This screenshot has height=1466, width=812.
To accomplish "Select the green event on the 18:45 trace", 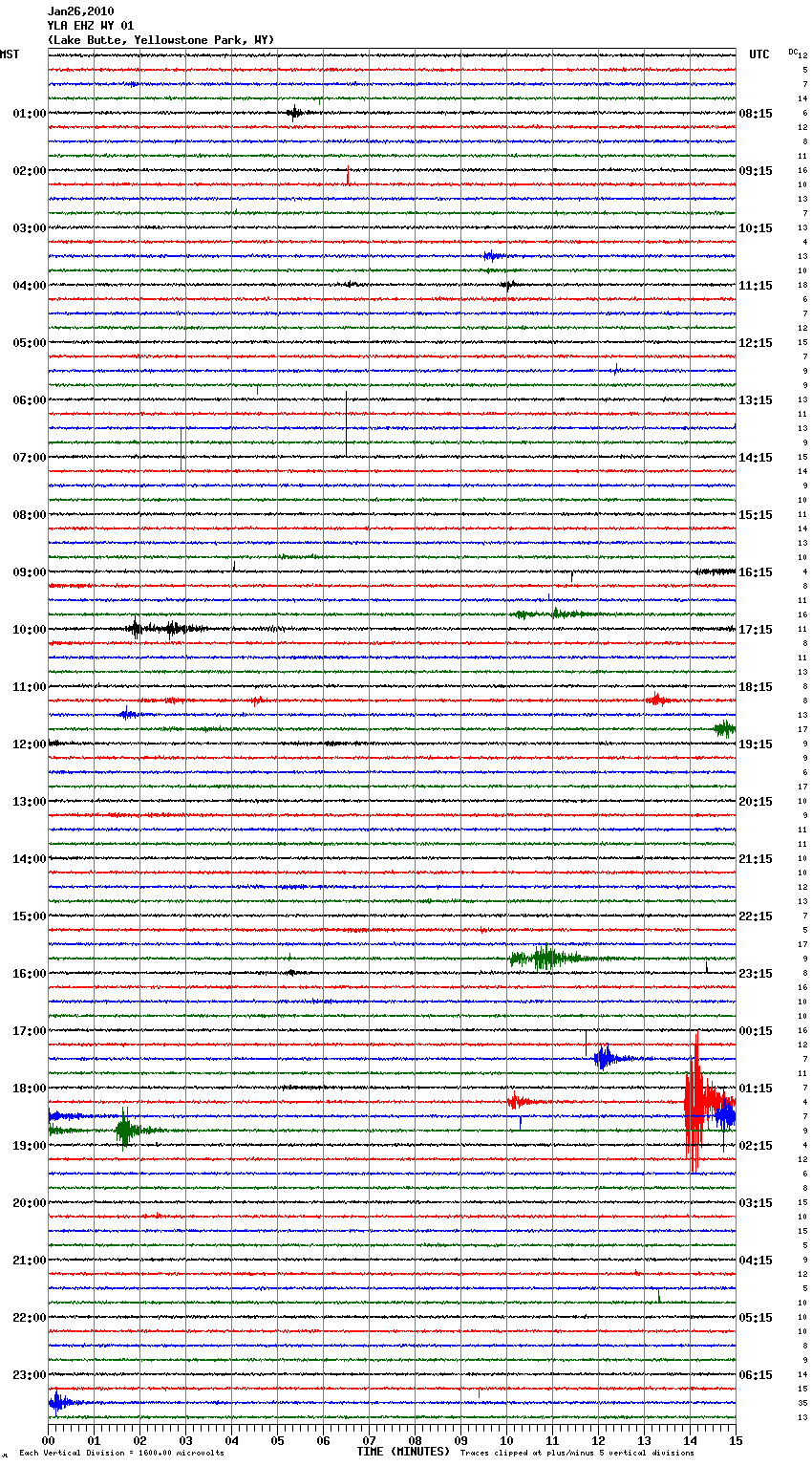I will (124, 1131).
